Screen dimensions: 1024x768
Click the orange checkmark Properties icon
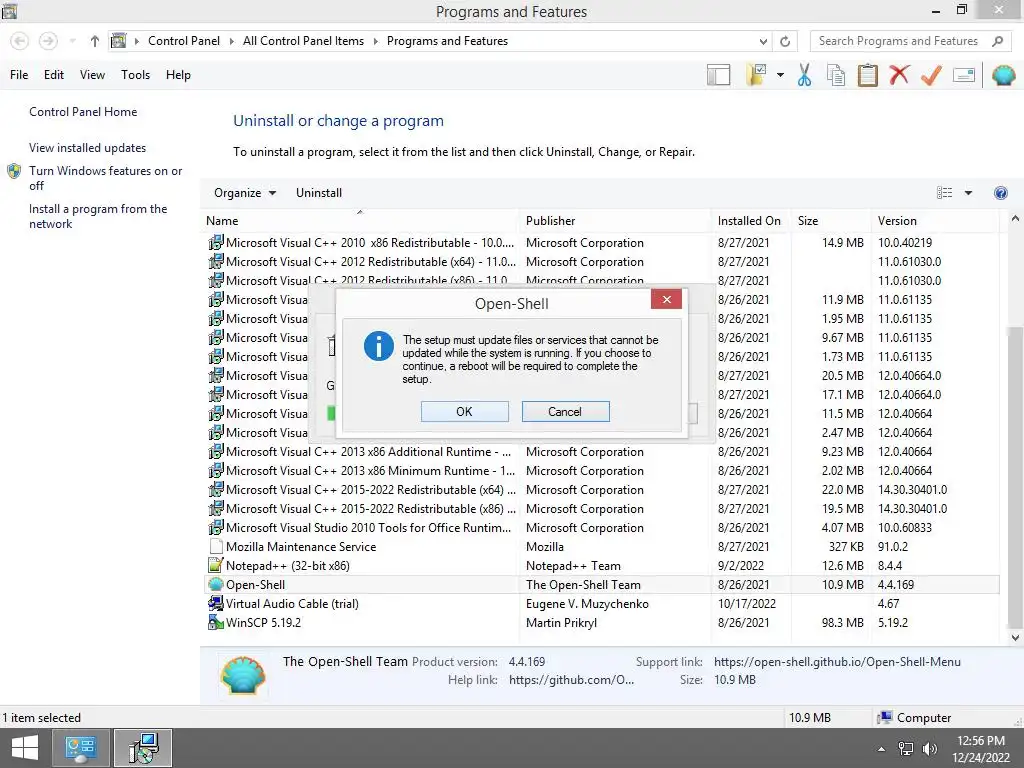click(x=931, y=75)
